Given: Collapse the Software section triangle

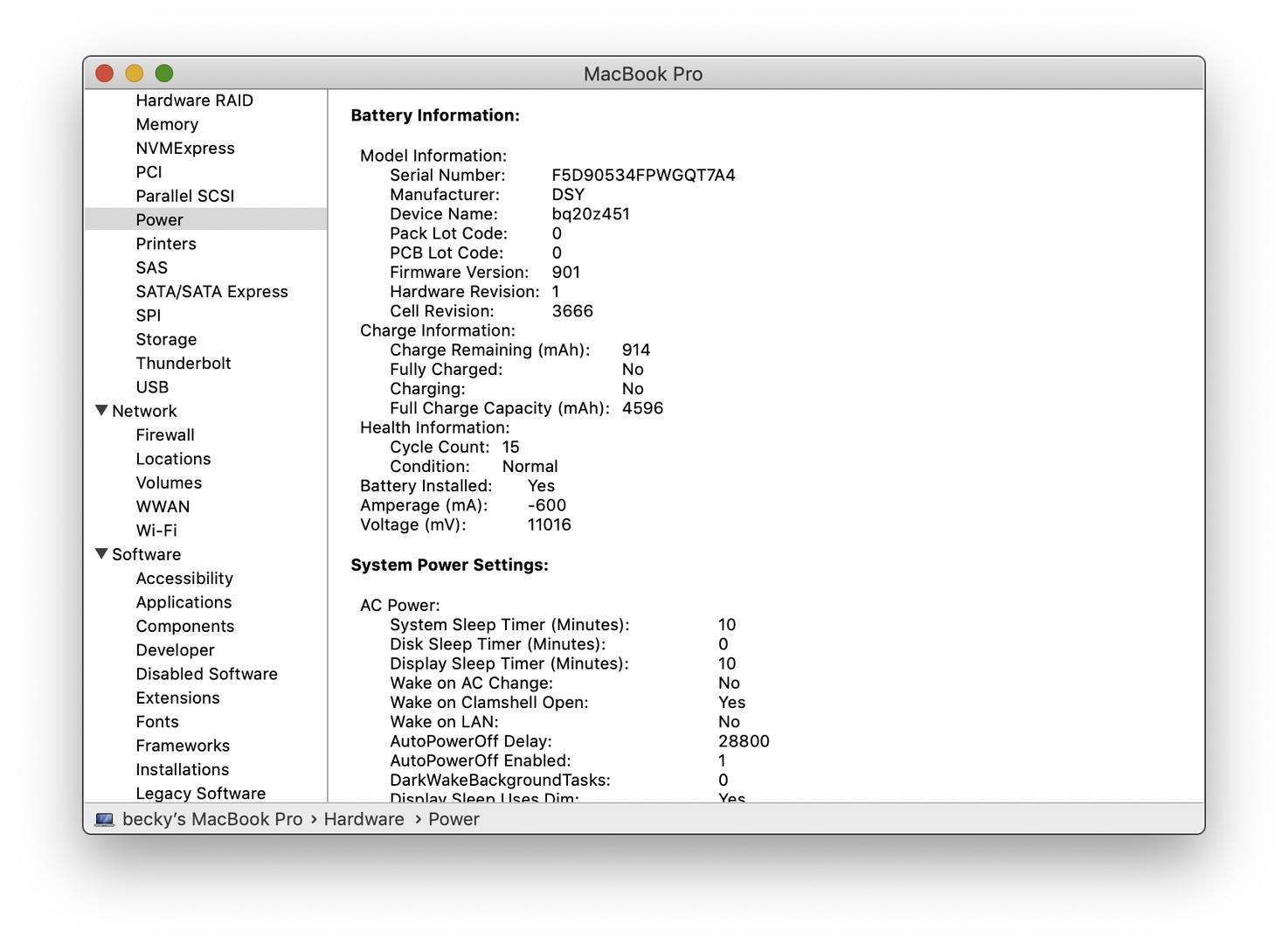Looking at the screenshot, I should [101, 553].
